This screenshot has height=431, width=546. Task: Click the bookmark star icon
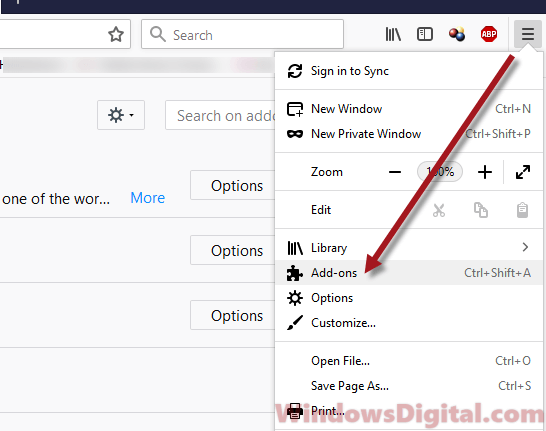click(x=116, y=34)
